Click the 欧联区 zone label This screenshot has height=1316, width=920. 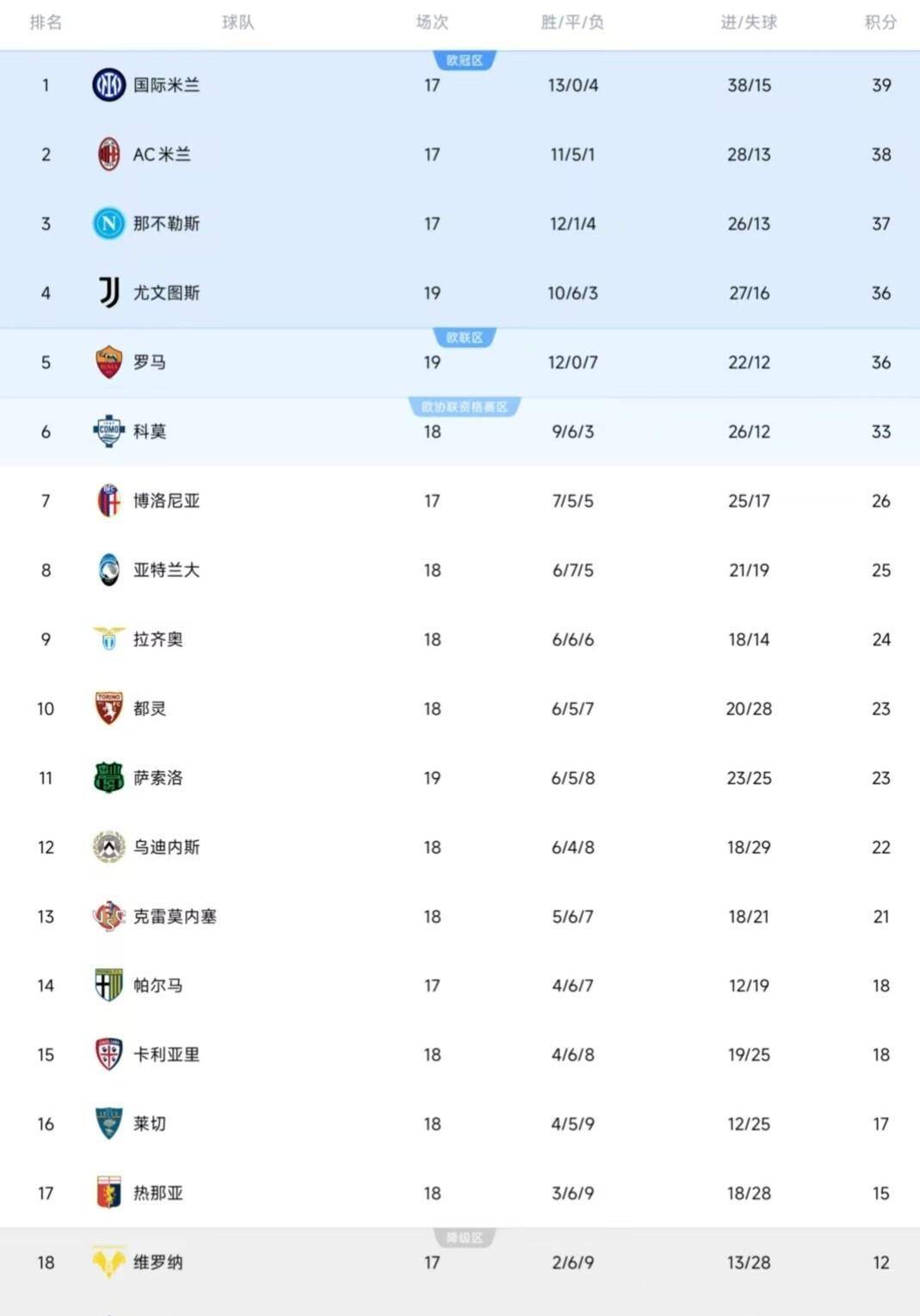coord(465,337)
